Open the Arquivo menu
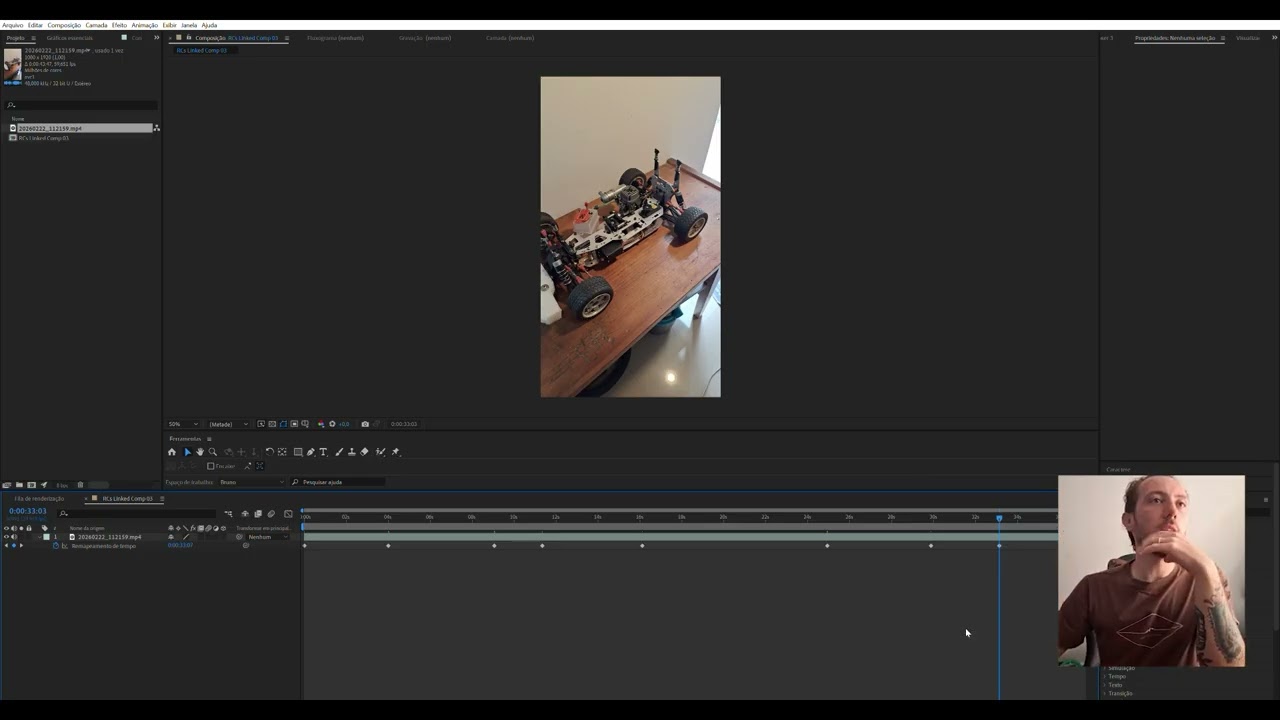The height and width of the screenshot is (720, 1280). [12, 25]
